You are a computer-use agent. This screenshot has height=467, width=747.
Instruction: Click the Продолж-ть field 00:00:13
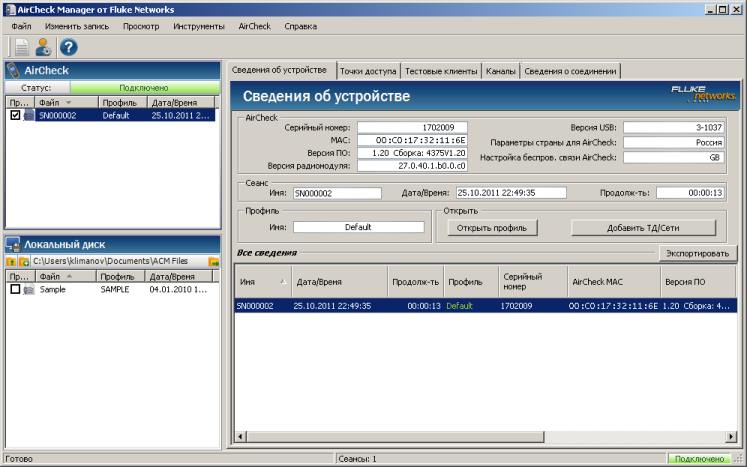point(690,193)
